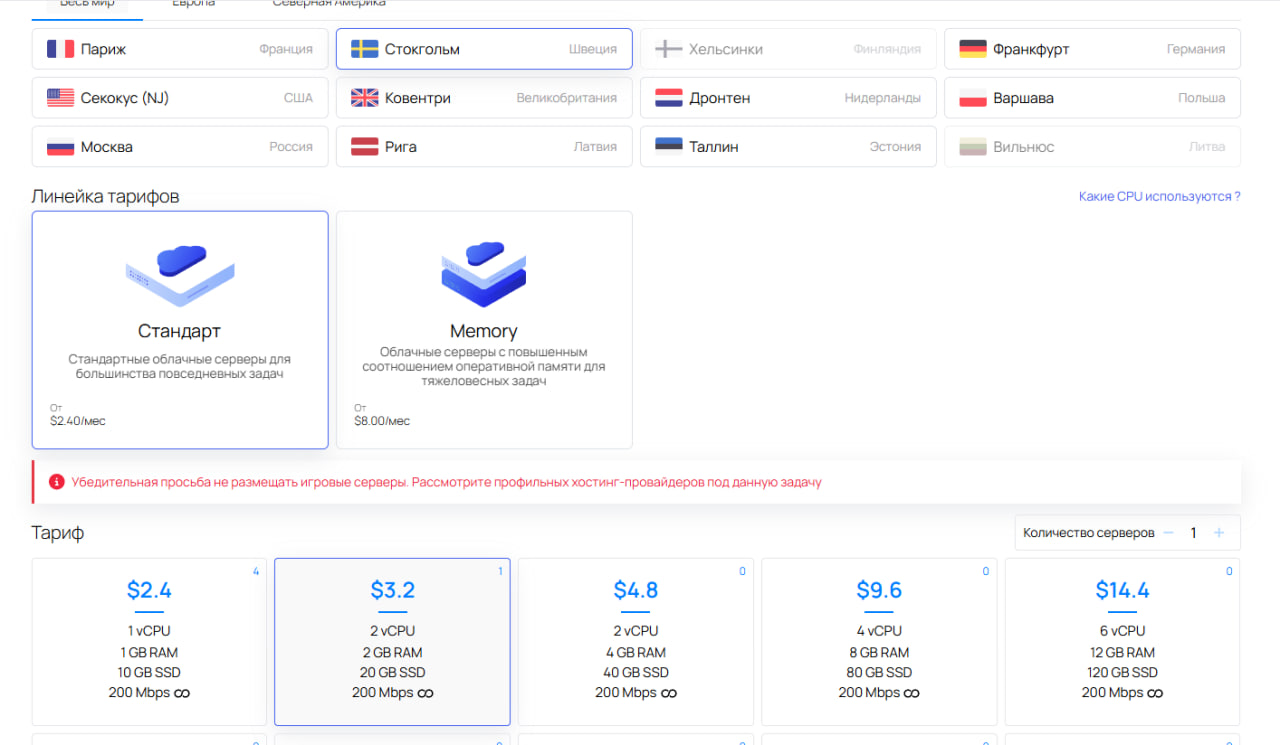This screenshot has width=1280, height=745.
Task: Select the Москва Россия location option
Action: pos(180,147)
